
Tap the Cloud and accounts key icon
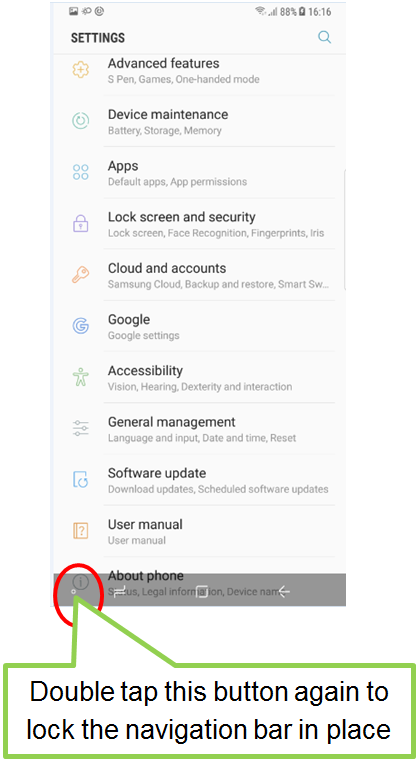pos(80,274)
